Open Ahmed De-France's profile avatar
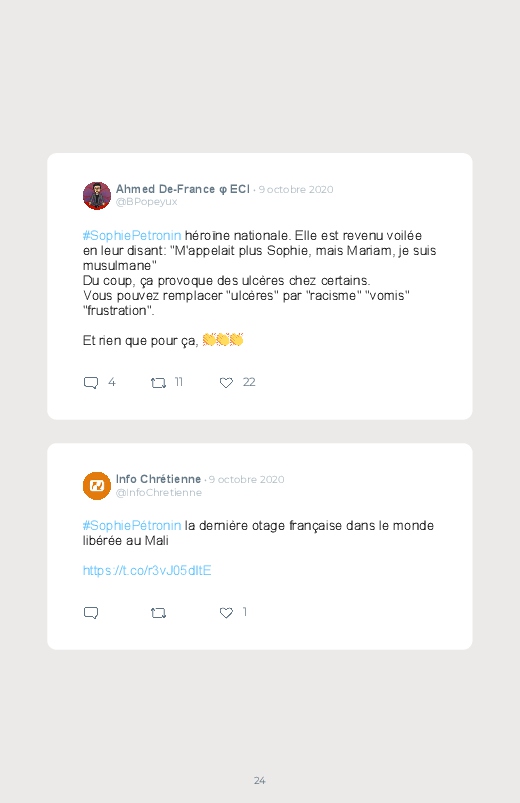This screenshot has height=803, width=520. 97,196
